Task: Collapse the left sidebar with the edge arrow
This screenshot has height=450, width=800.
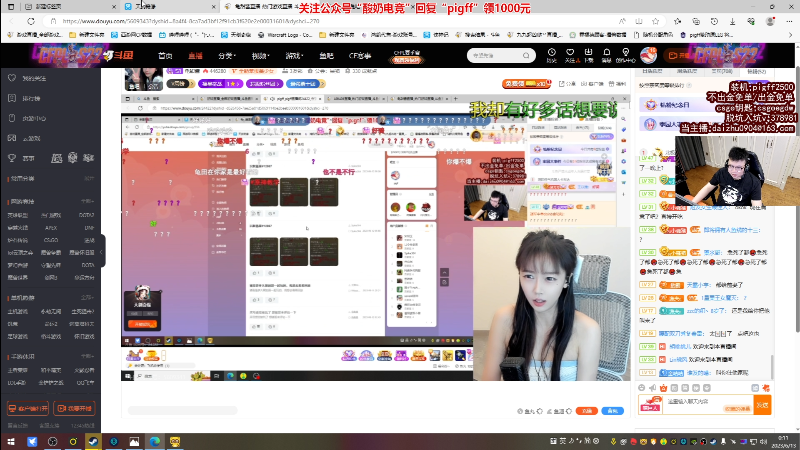Action: (102, 251)
